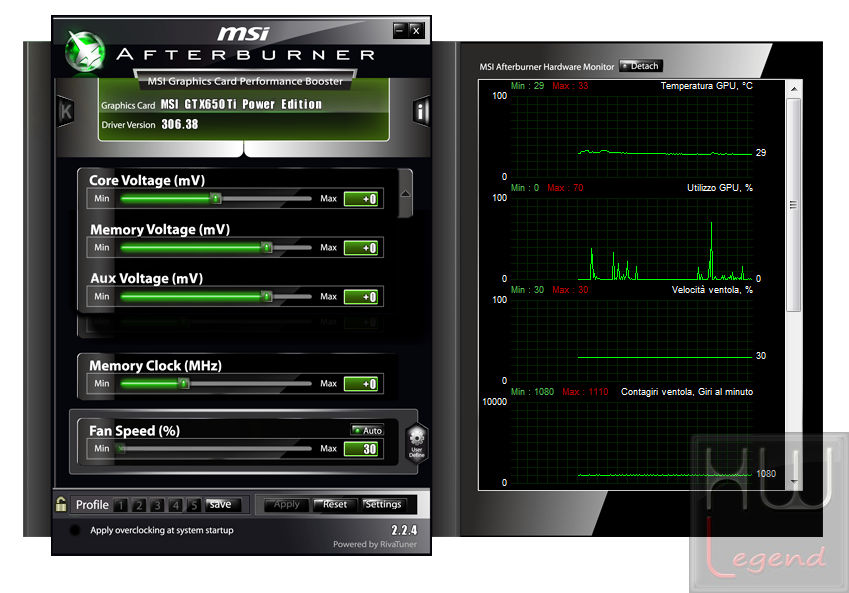Click the Memory Voltage slider handle

click(266, 247)
